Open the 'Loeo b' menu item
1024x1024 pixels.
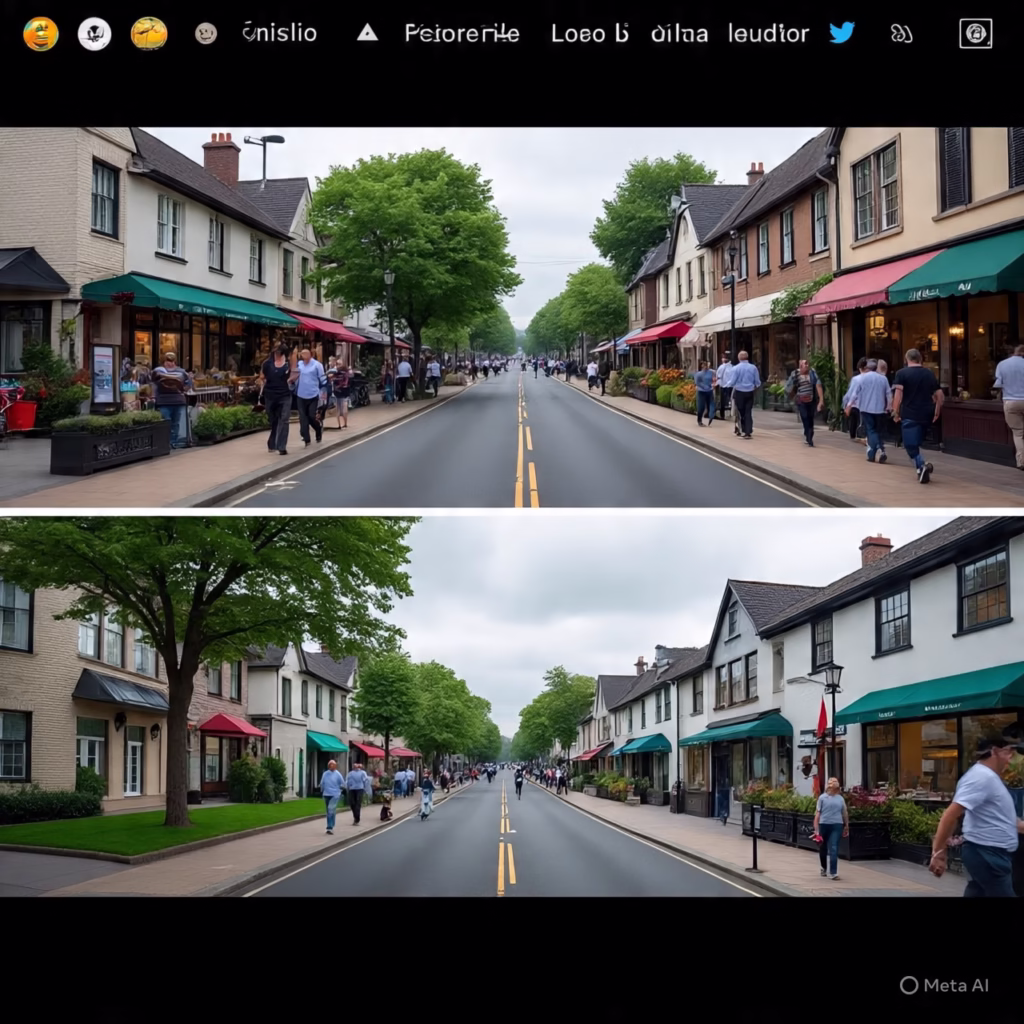[x=590, y=33]
